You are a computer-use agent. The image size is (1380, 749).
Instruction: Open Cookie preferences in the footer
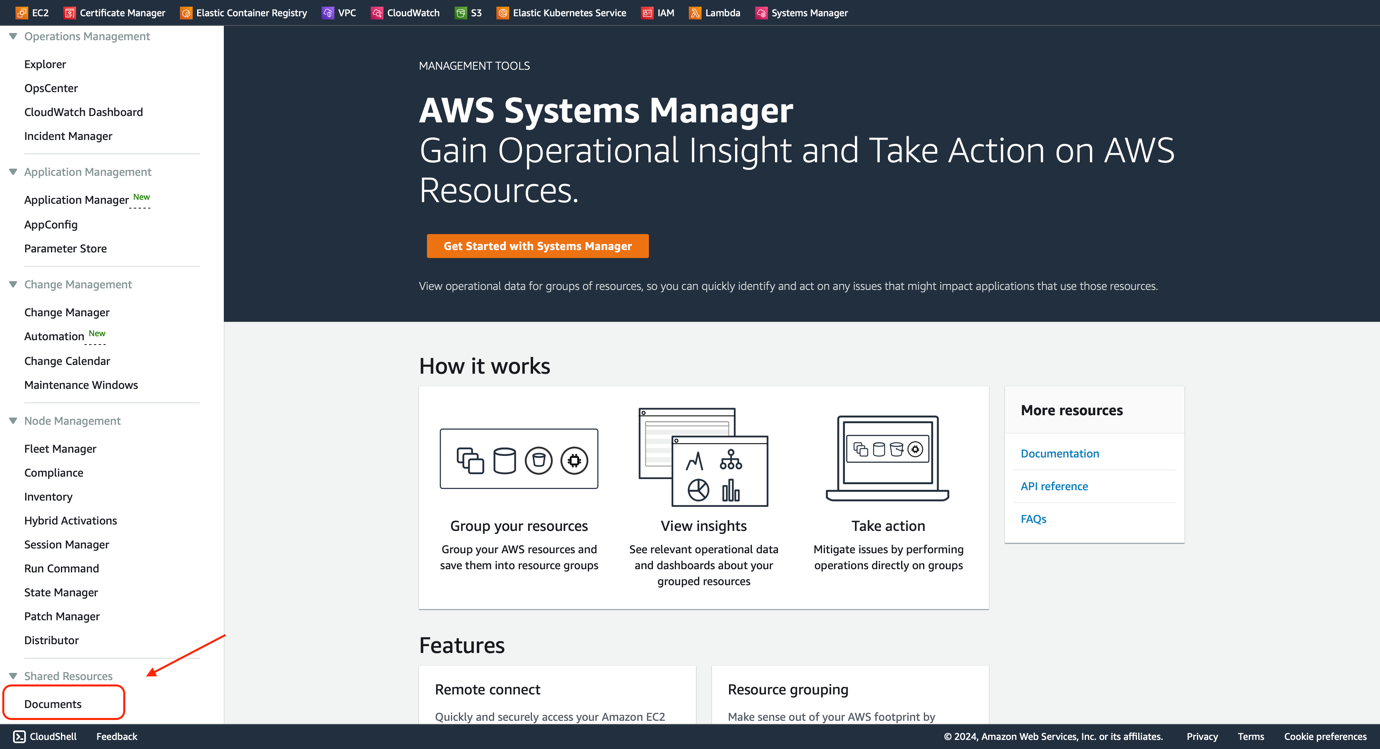click(1325, 737)
